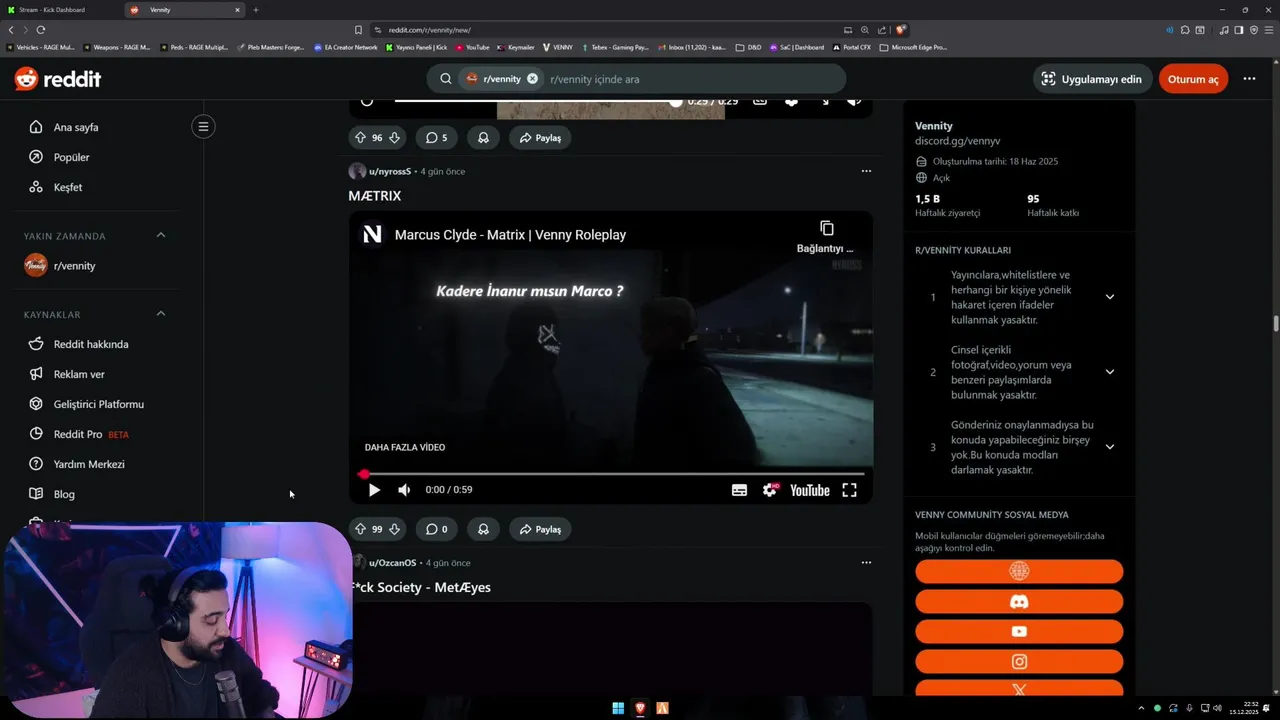This screenshot has height=720, width=1280.
Task: Open options menu of the u/OzcanOS post
Action: click(x=866, y=563)
